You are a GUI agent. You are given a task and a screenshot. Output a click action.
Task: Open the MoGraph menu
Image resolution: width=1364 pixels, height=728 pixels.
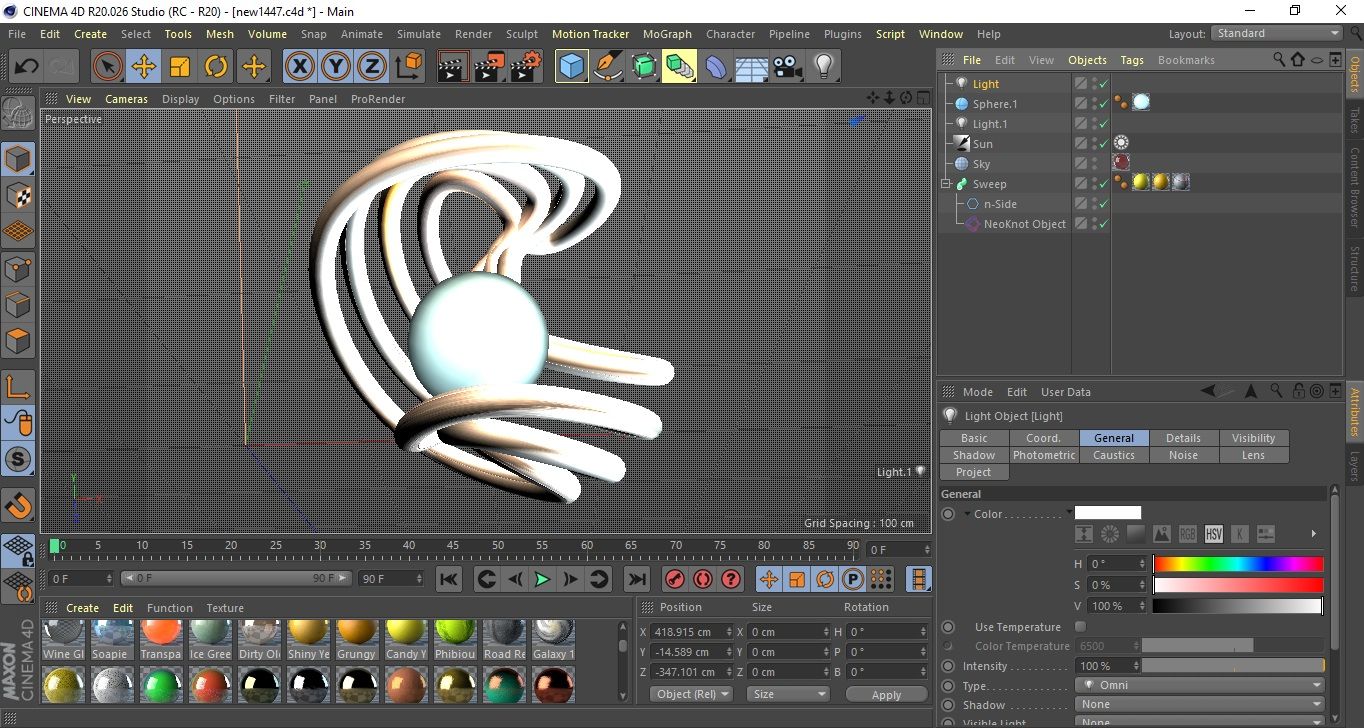click(x=667, y=34)
